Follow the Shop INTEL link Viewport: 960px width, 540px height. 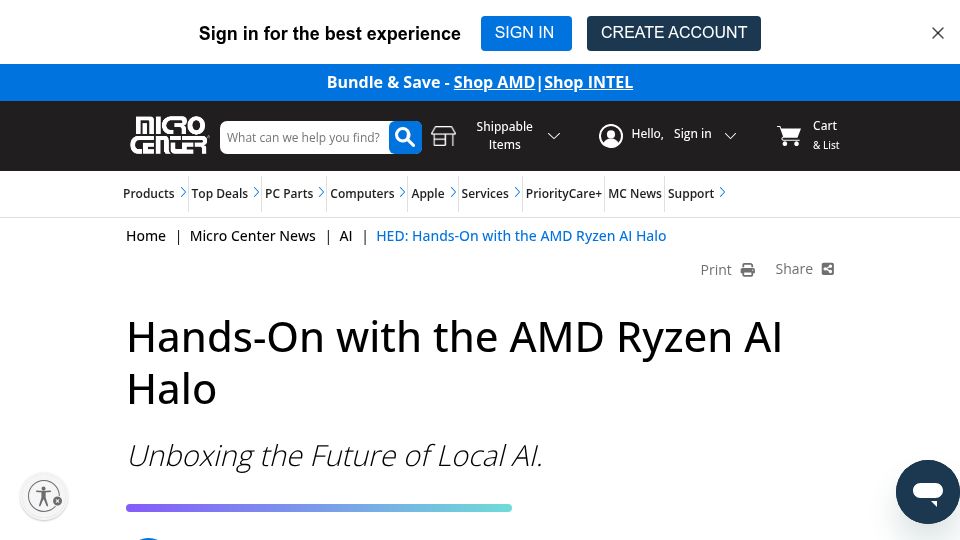tap(588, 83)
